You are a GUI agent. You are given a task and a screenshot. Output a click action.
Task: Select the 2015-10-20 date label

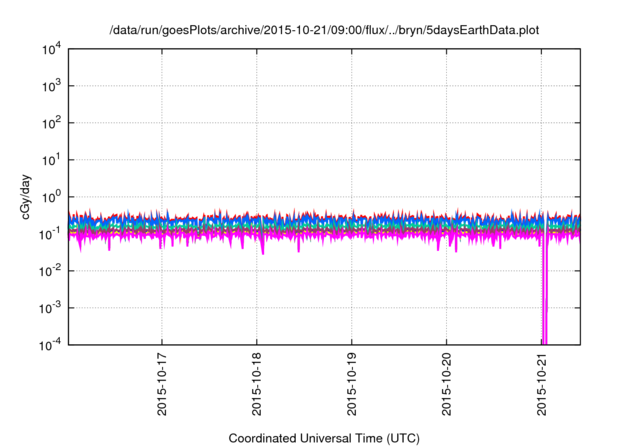(447, 384)
